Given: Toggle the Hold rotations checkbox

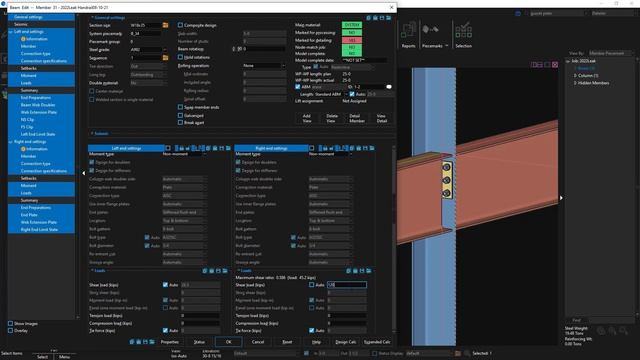Looking at the screenshot, I should click(x=180, y=57).
